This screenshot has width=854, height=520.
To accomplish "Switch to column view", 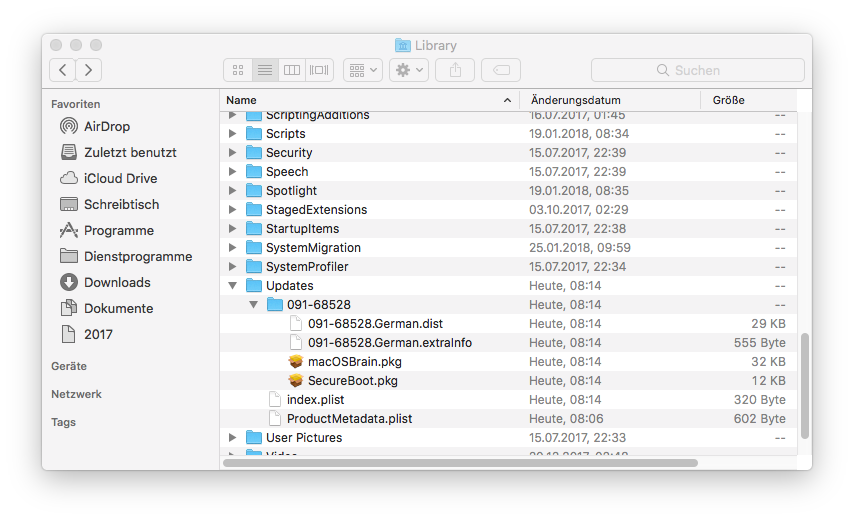I will (x=292, y=70).
